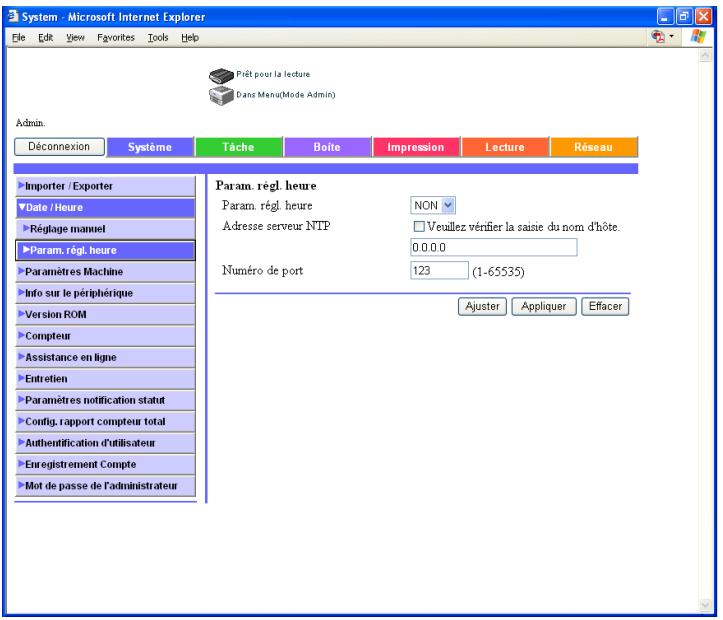This screenshot has height=620, width=723.
Task: Click the Dans Menu(Mode Admin) status text
Action: point(285,94)
